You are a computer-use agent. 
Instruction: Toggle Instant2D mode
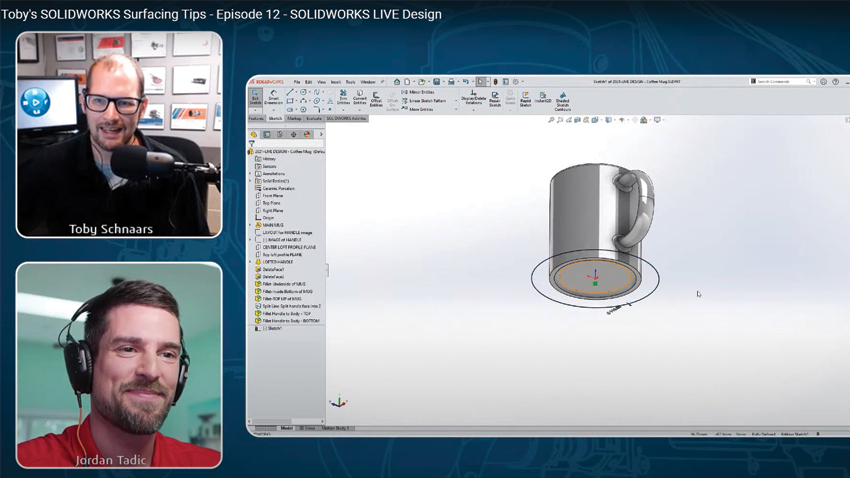(543, 98)
